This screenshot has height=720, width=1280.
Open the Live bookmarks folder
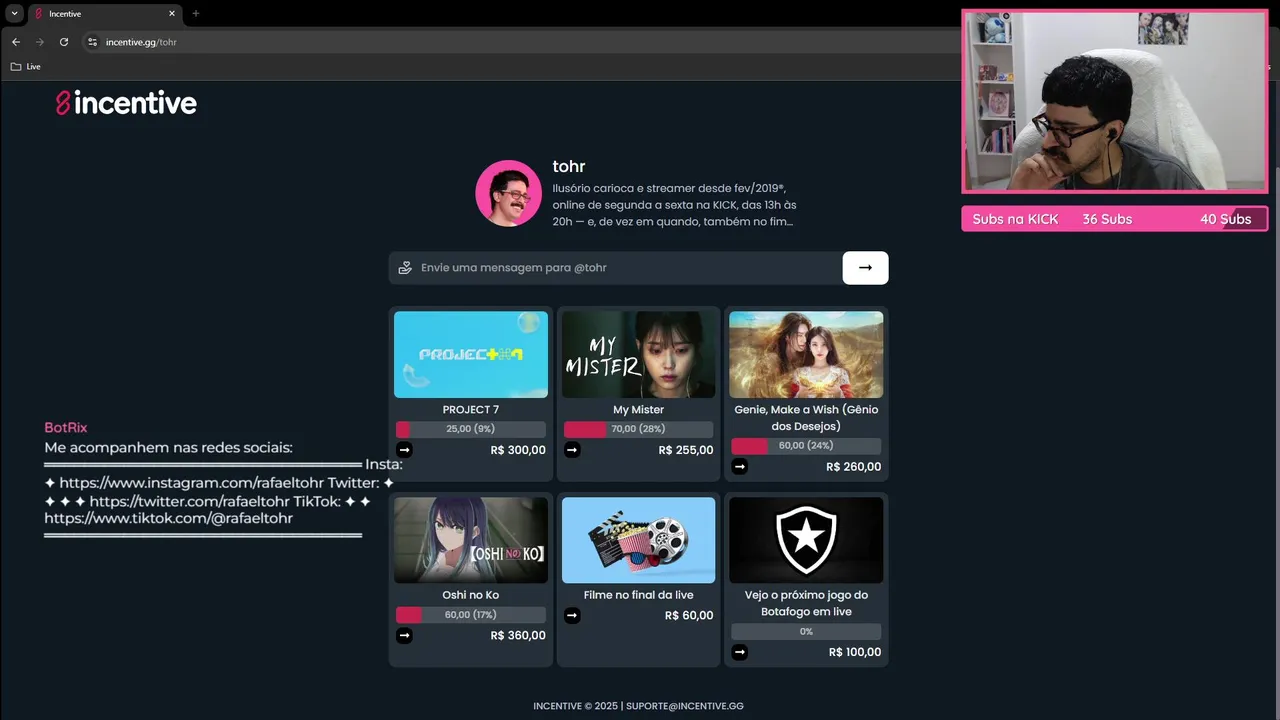(26, 67)
